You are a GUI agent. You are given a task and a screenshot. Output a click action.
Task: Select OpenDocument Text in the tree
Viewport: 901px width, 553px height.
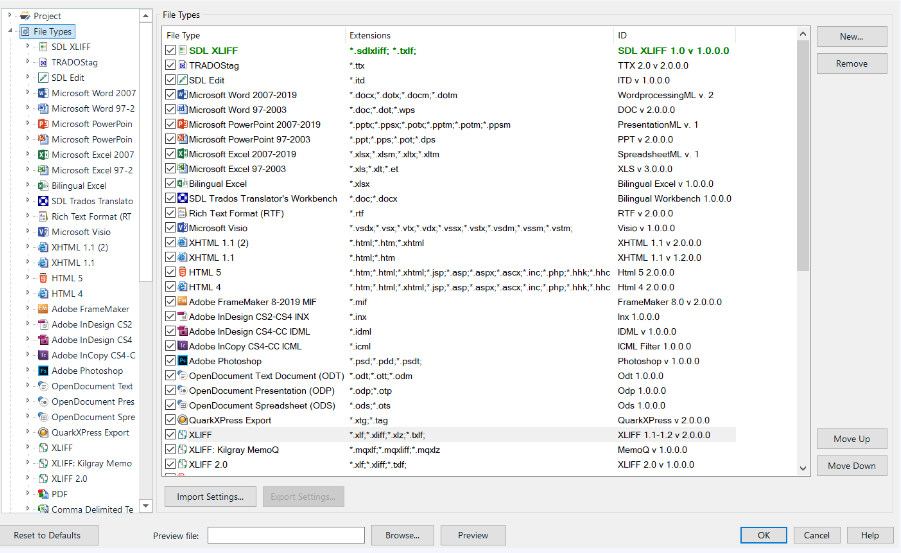click(92, 386)
